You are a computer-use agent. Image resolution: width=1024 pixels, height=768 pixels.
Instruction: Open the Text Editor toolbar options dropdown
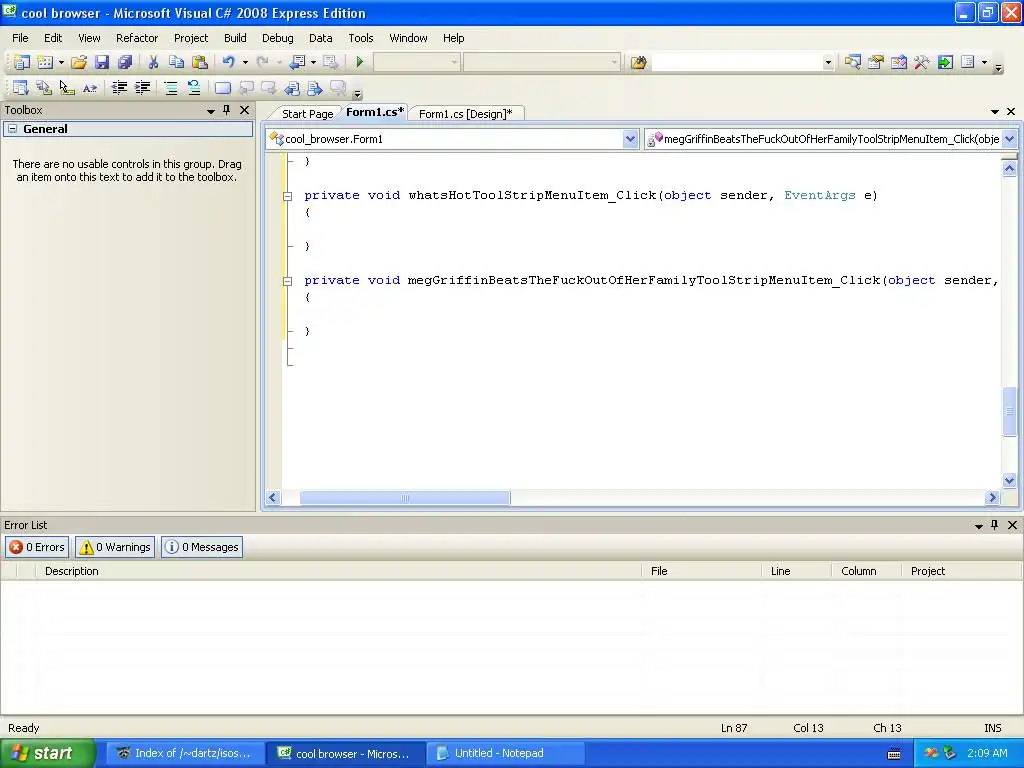pos(357,93)
